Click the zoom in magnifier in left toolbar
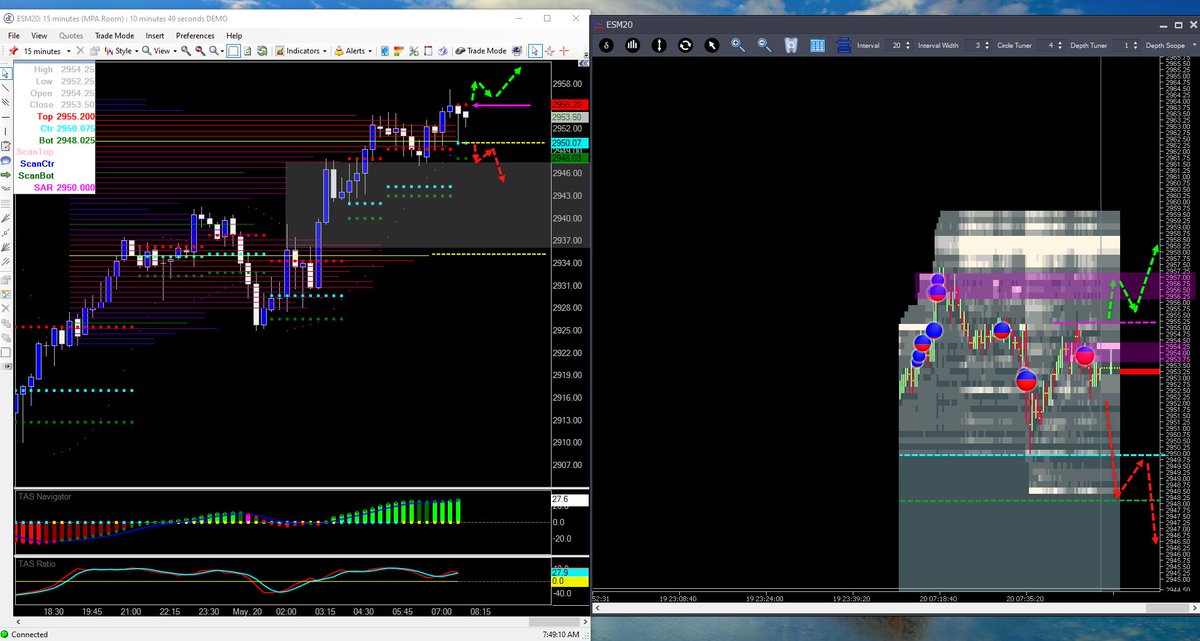1200x641 pixels. coord(186,50)
